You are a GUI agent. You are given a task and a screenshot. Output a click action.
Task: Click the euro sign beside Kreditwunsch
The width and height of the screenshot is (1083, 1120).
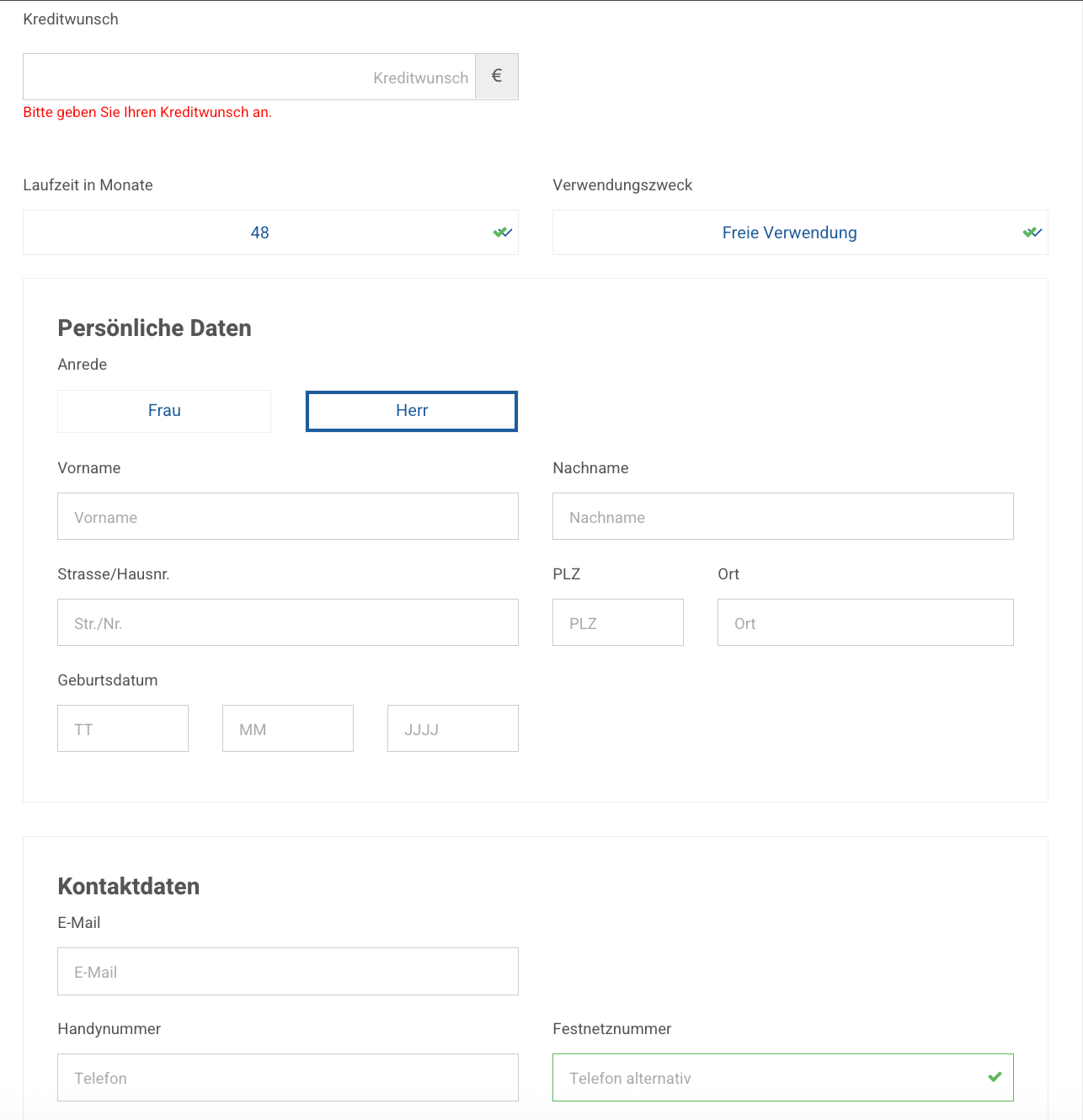tap(497, 77)
